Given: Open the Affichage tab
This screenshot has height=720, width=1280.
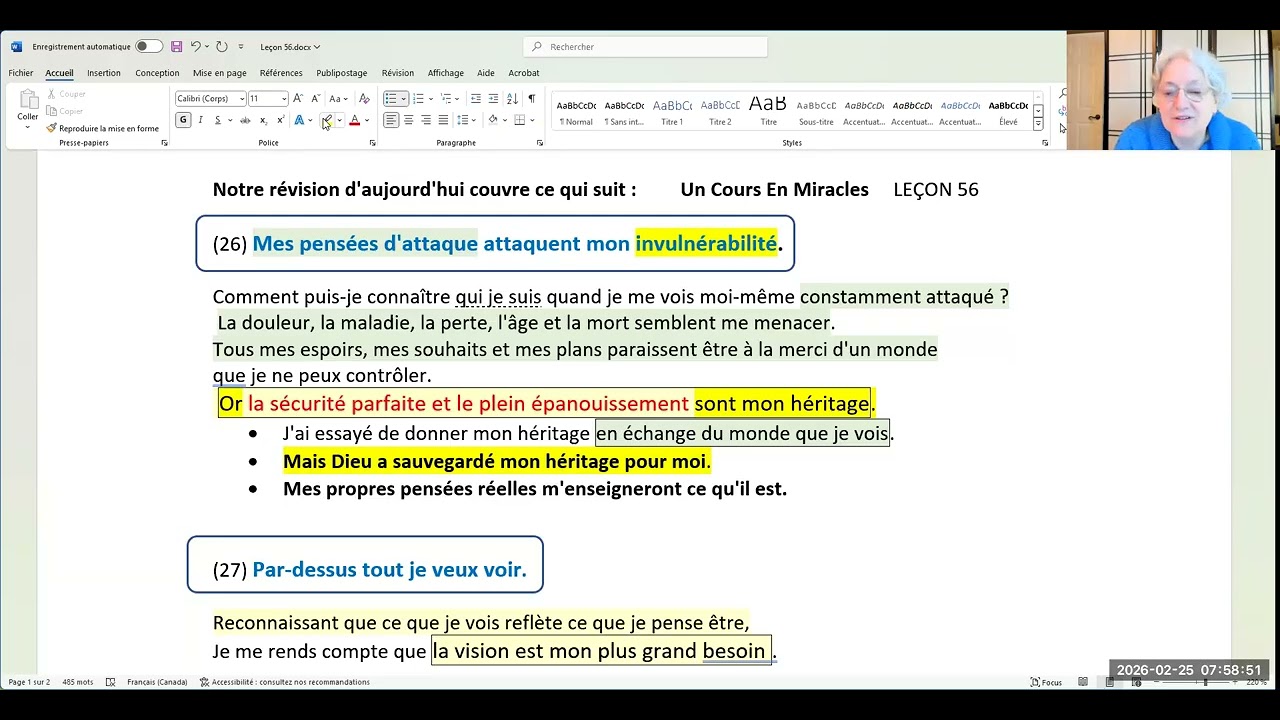Looking at the screenshot, I should pyautogui.click(x=446, y=73).
